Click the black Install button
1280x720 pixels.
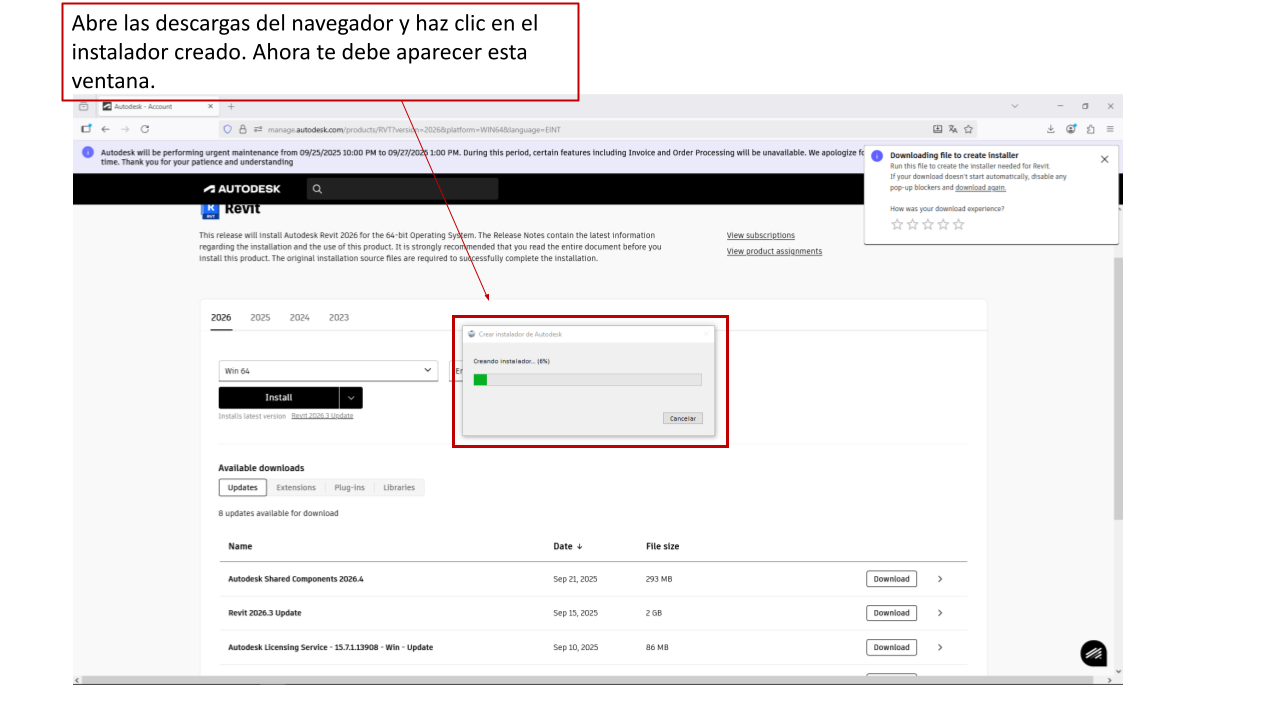tap(279, 398)
